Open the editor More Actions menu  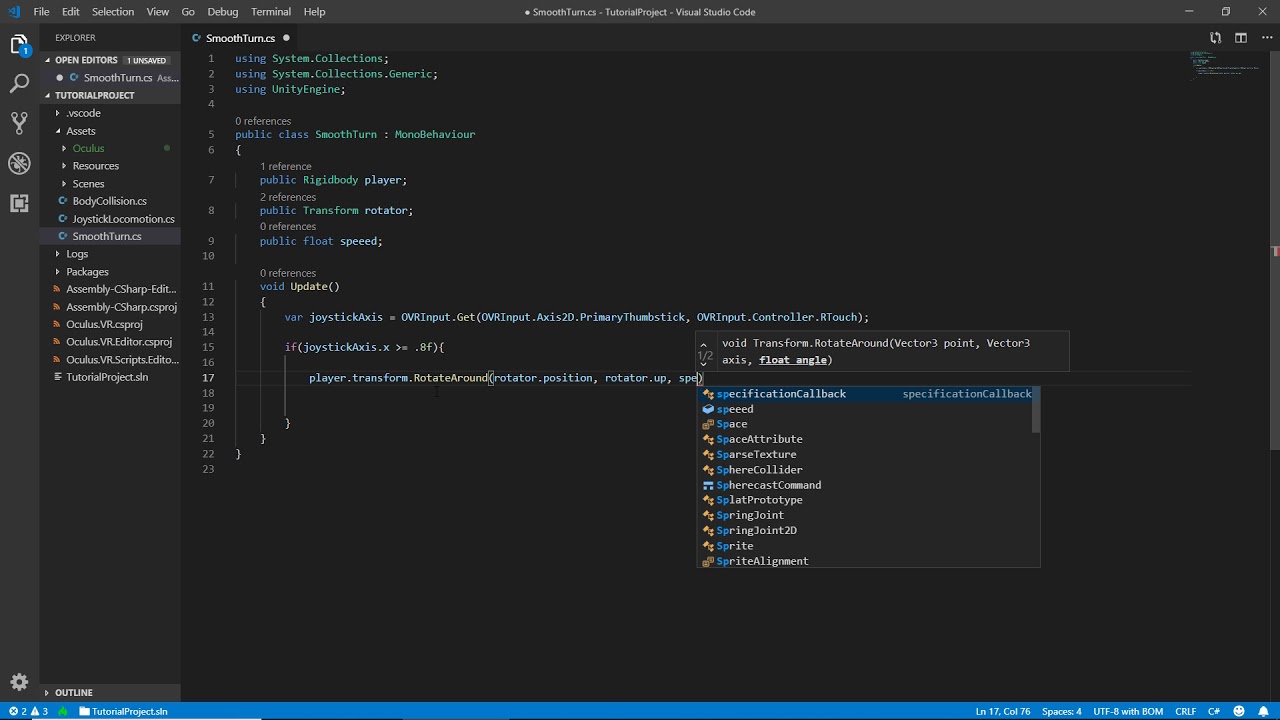(x=1265, y=38)
